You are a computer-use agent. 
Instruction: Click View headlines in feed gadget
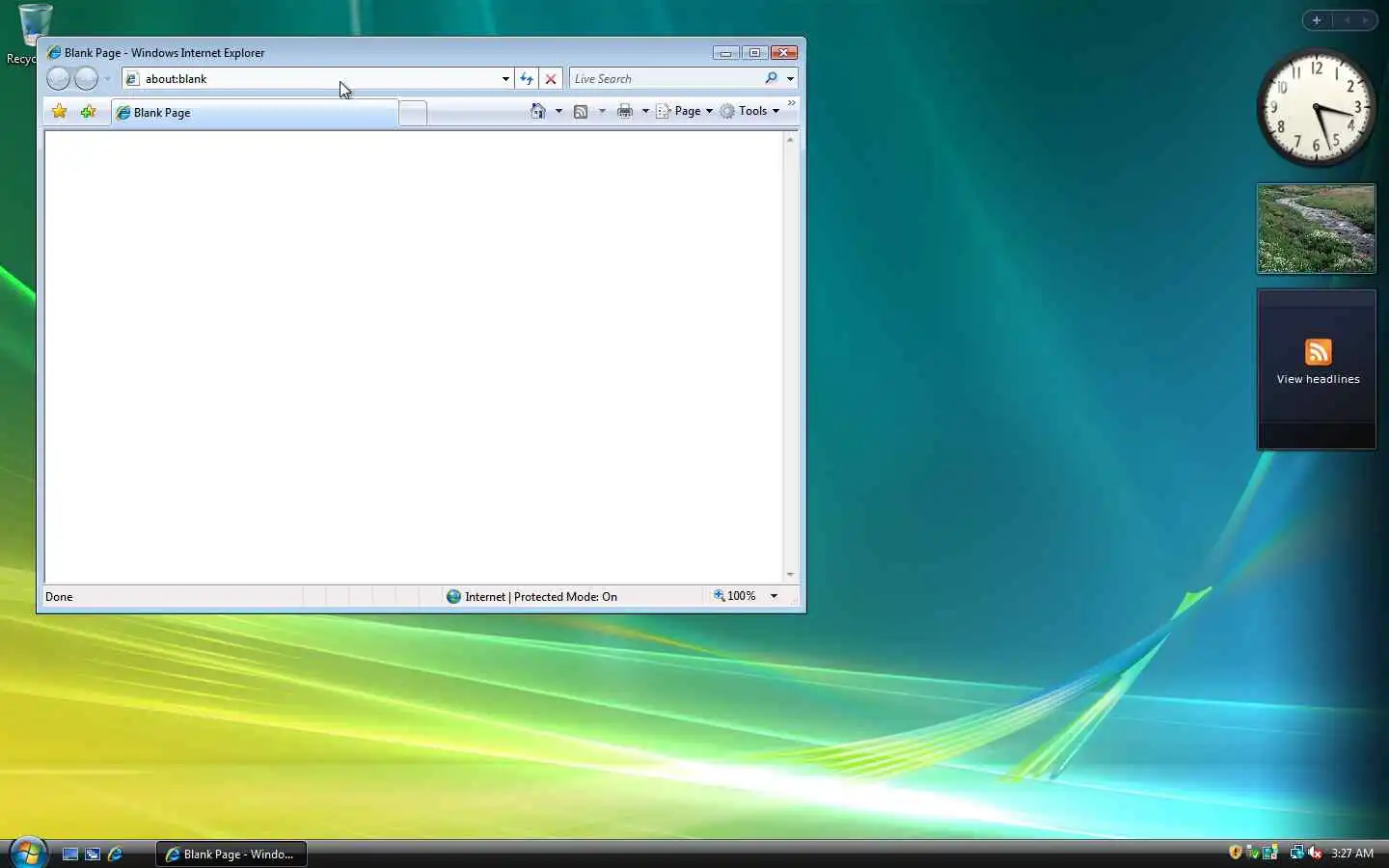1319,379
